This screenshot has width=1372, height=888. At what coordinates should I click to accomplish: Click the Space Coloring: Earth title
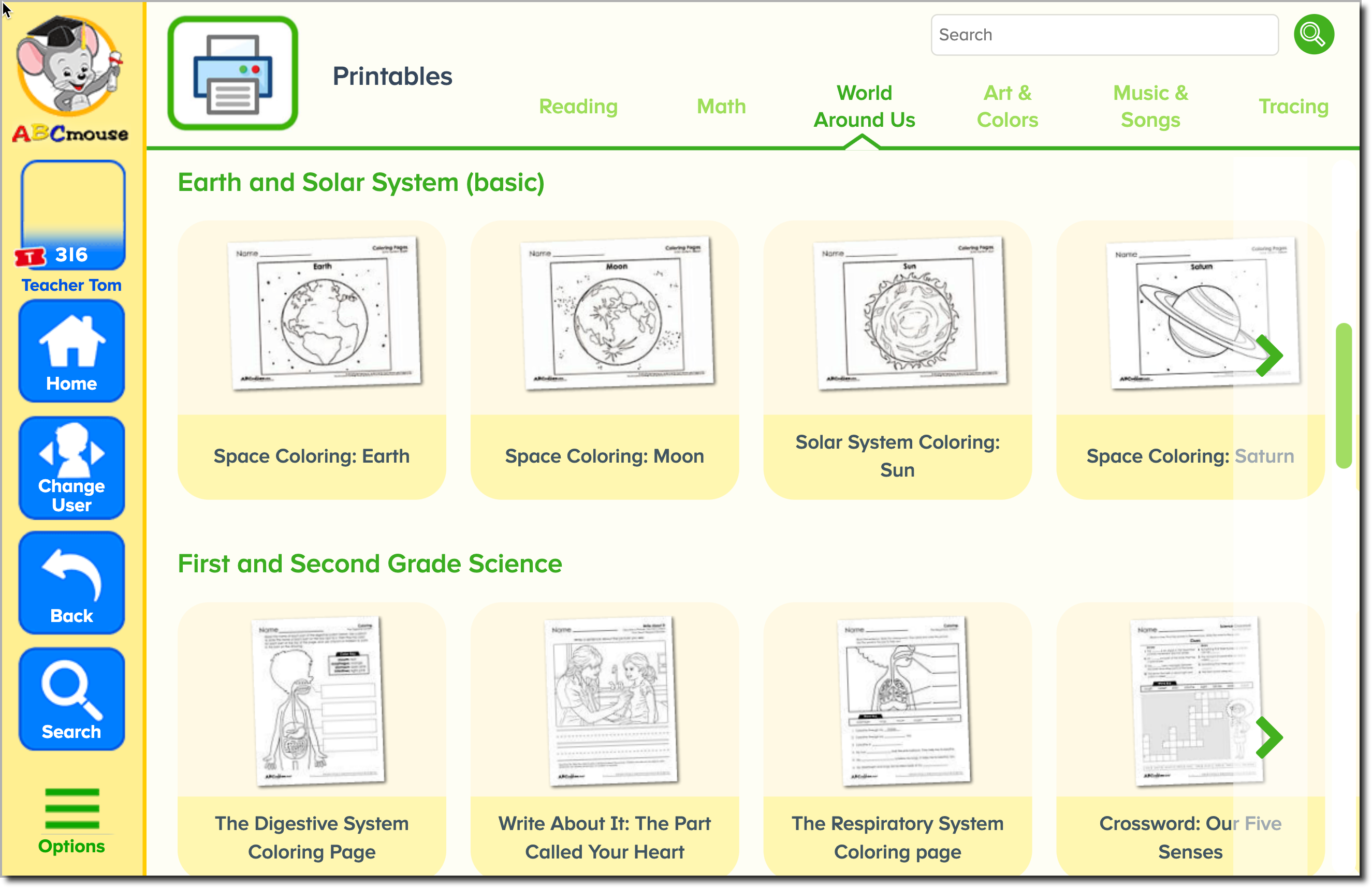[x=311, y=456]
